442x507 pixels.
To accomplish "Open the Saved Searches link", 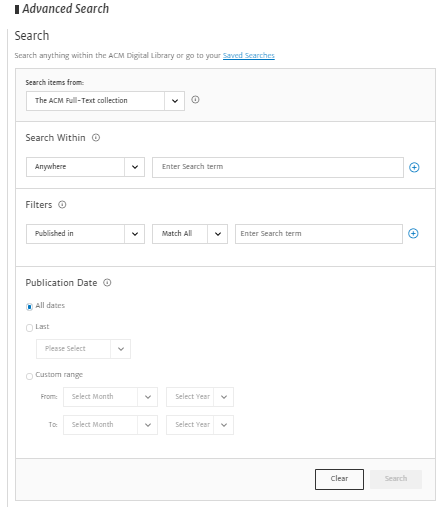I will tap(249, 55).
